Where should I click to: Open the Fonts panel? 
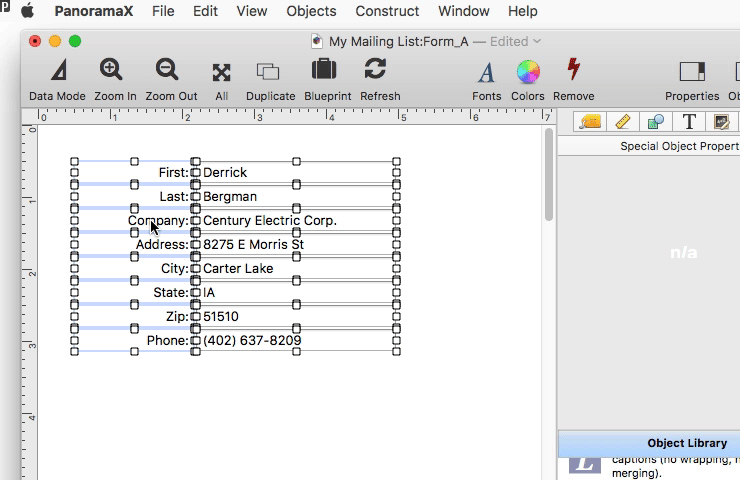click(487, 81)
